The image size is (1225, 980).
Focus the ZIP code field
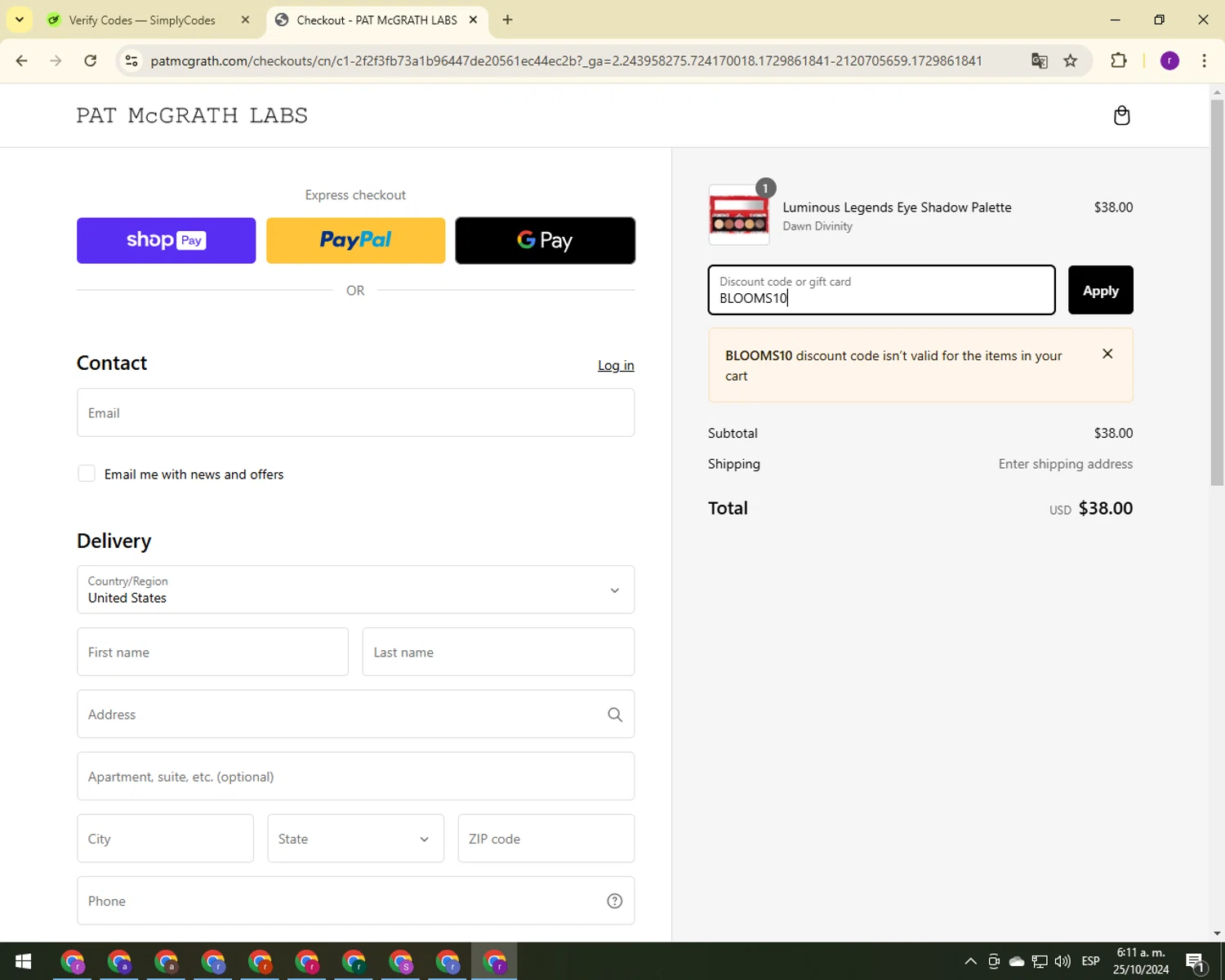pyautogui.click(x=546, y=839)
